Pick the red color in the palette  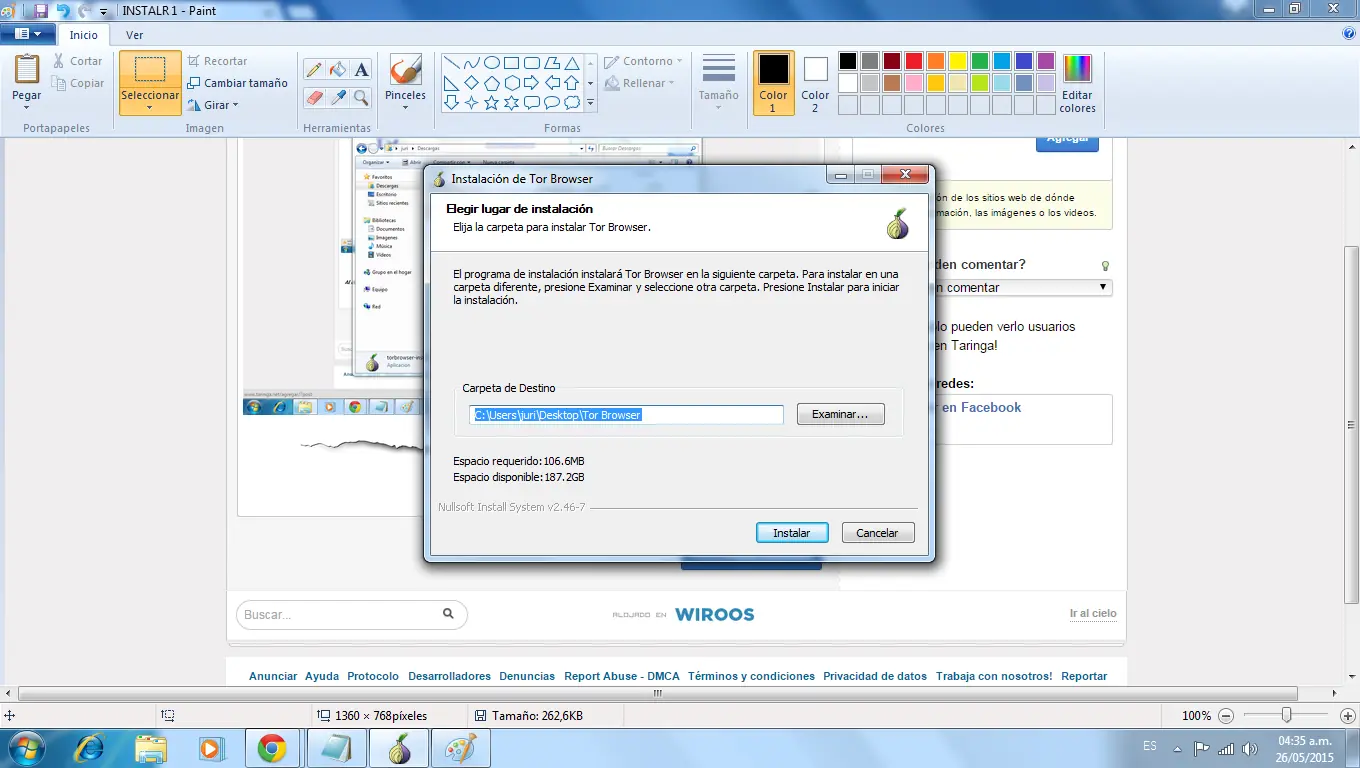click(x=914, y=61)
